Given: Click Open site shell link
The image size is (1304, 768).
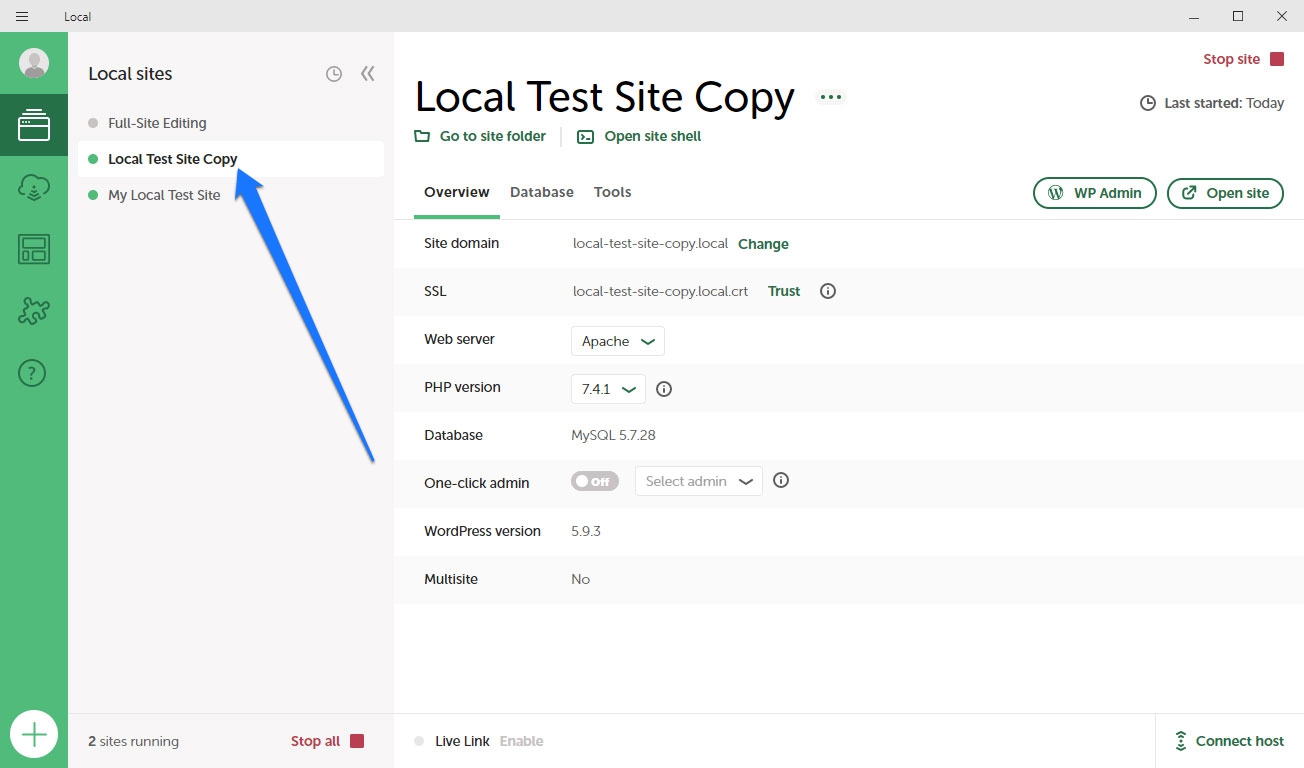Looking at the screenshot, I should pos(653,136).
